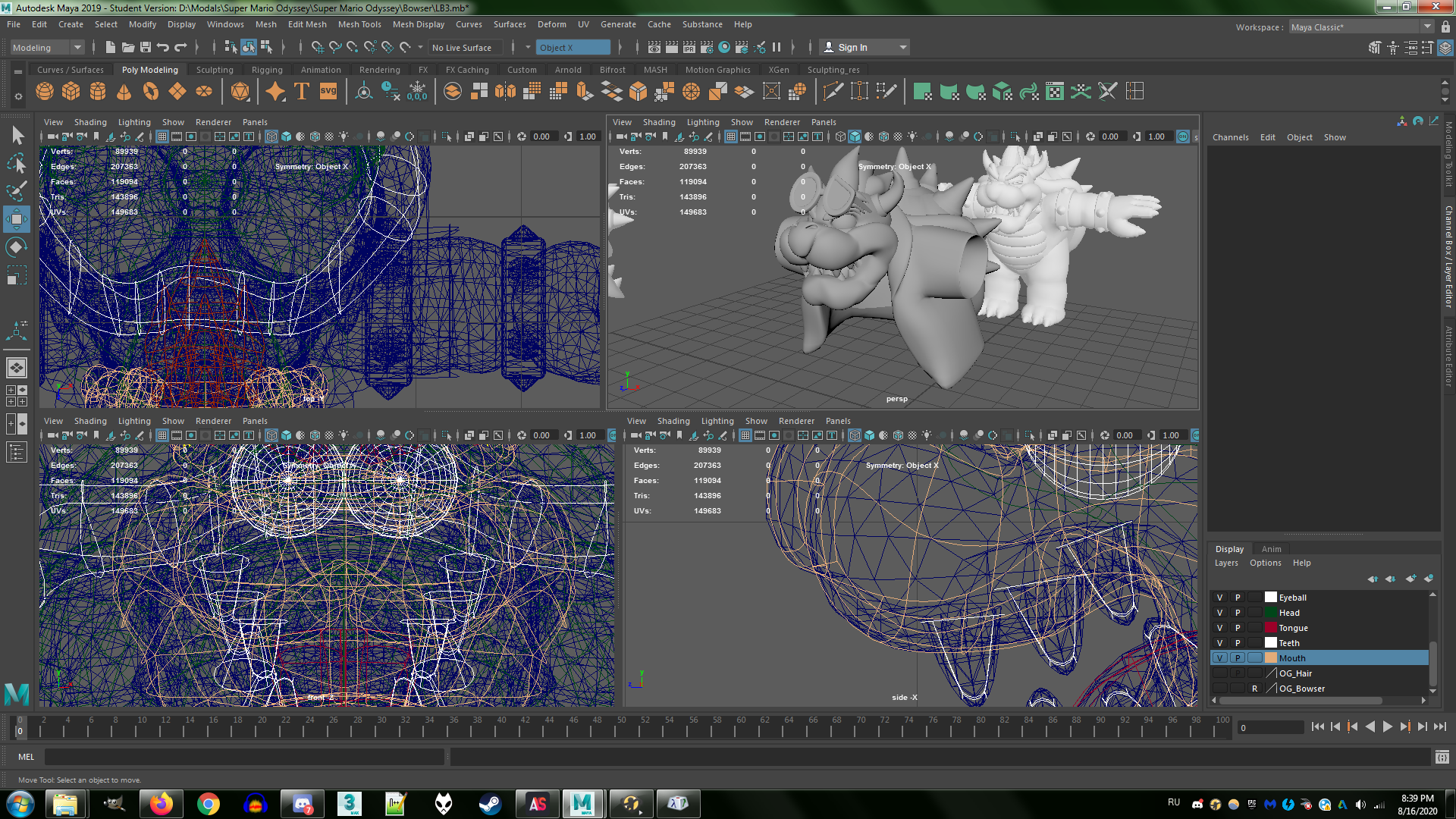Select the Lasso tool in the toolbox
1456x819 pixels.
(x=17, y=163)
